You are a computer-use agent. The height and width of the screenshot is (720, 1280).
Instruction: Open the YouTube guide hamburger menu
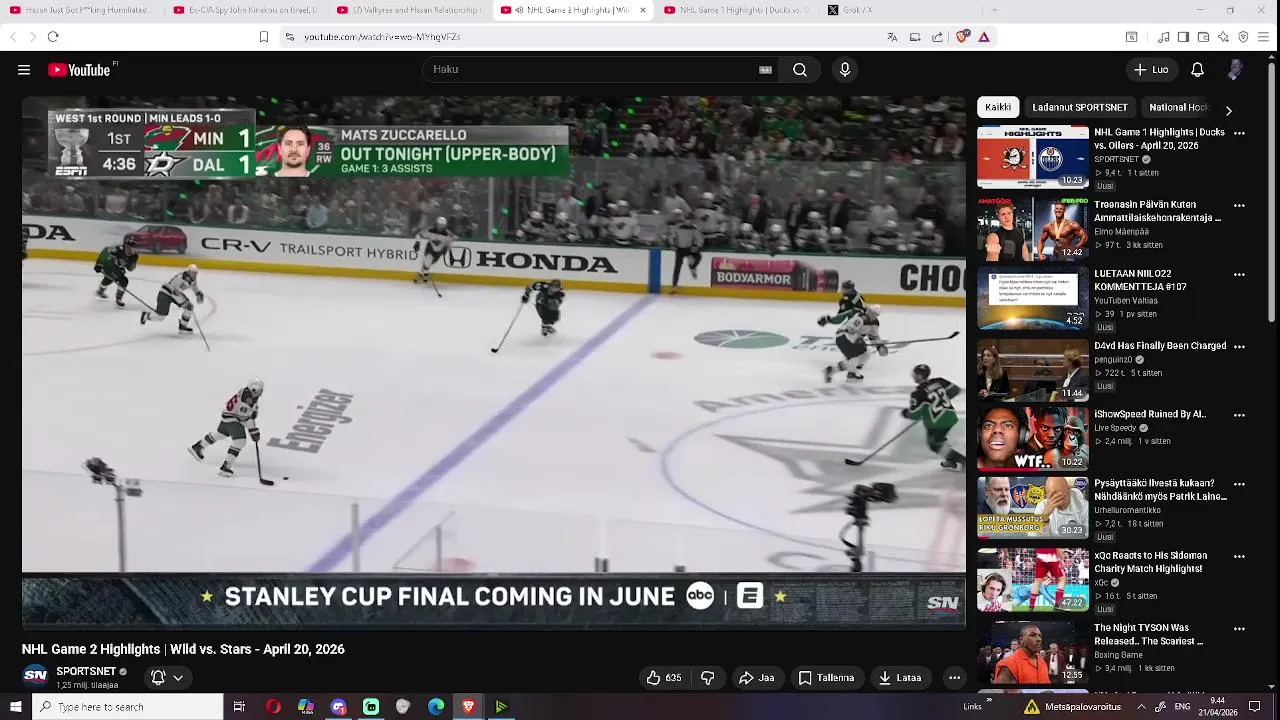24,70
